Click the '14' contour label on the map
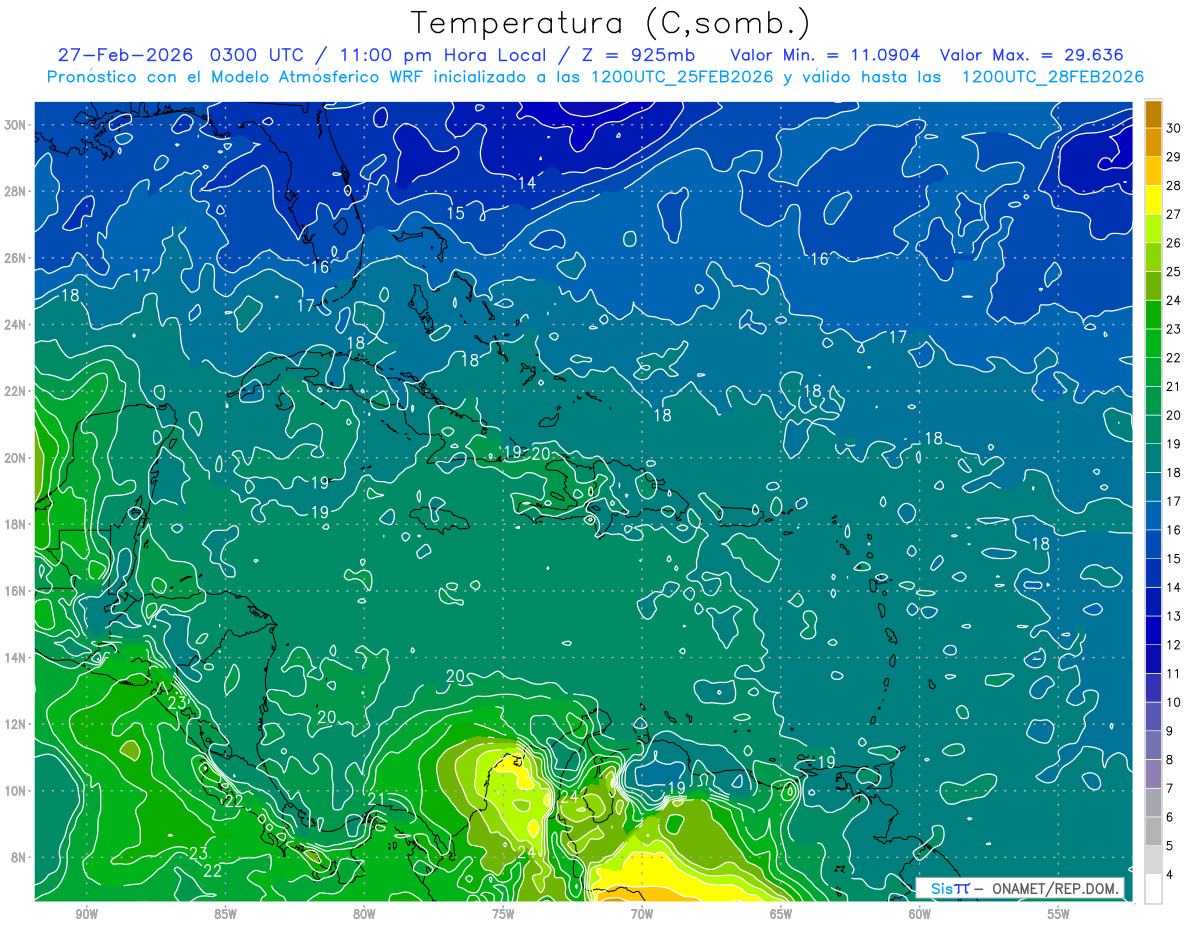This screenshot has height=927, width=1200. coord(527,183)
